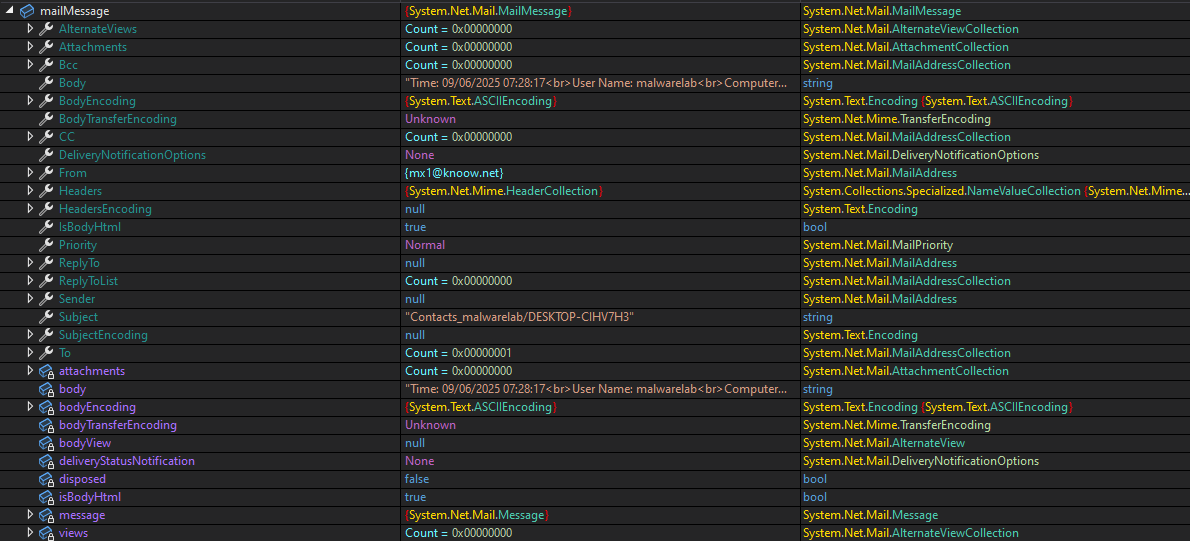Click the wrench icon beside Body property

[x=46, y=83]
